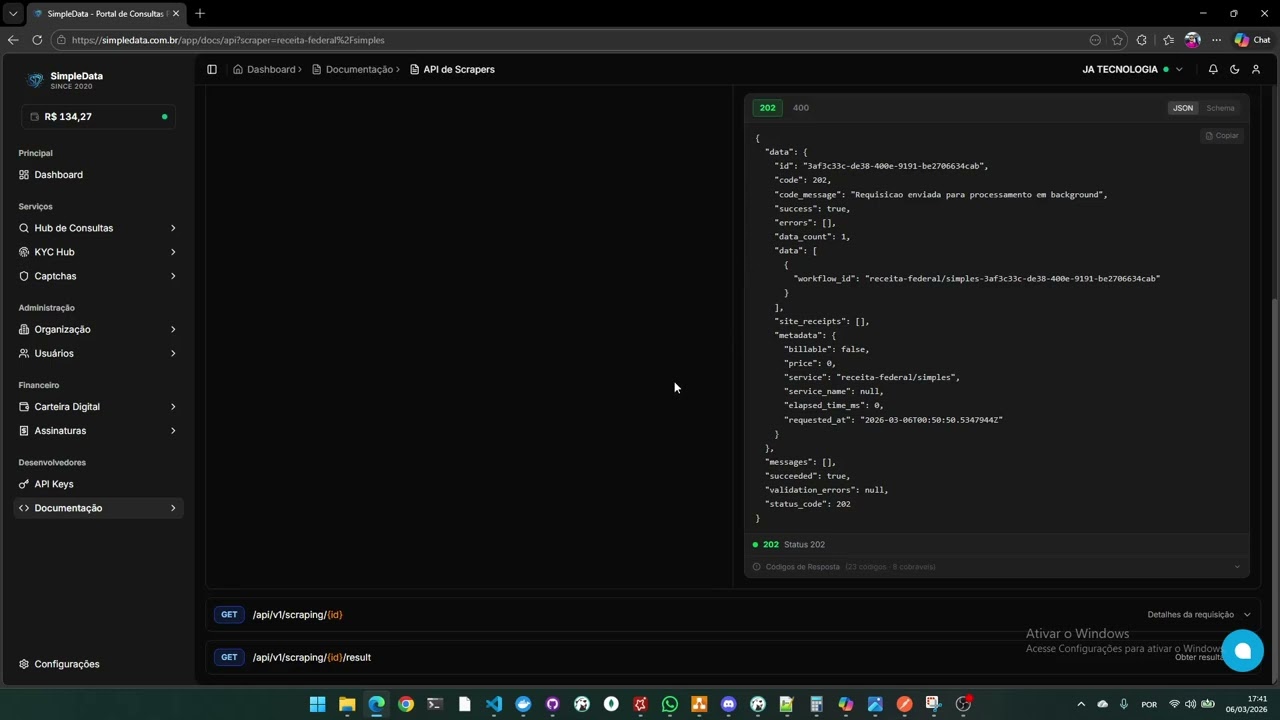Expand the Códigos de Resposta section
1280x720 pixels.
(x=996, y=567)
